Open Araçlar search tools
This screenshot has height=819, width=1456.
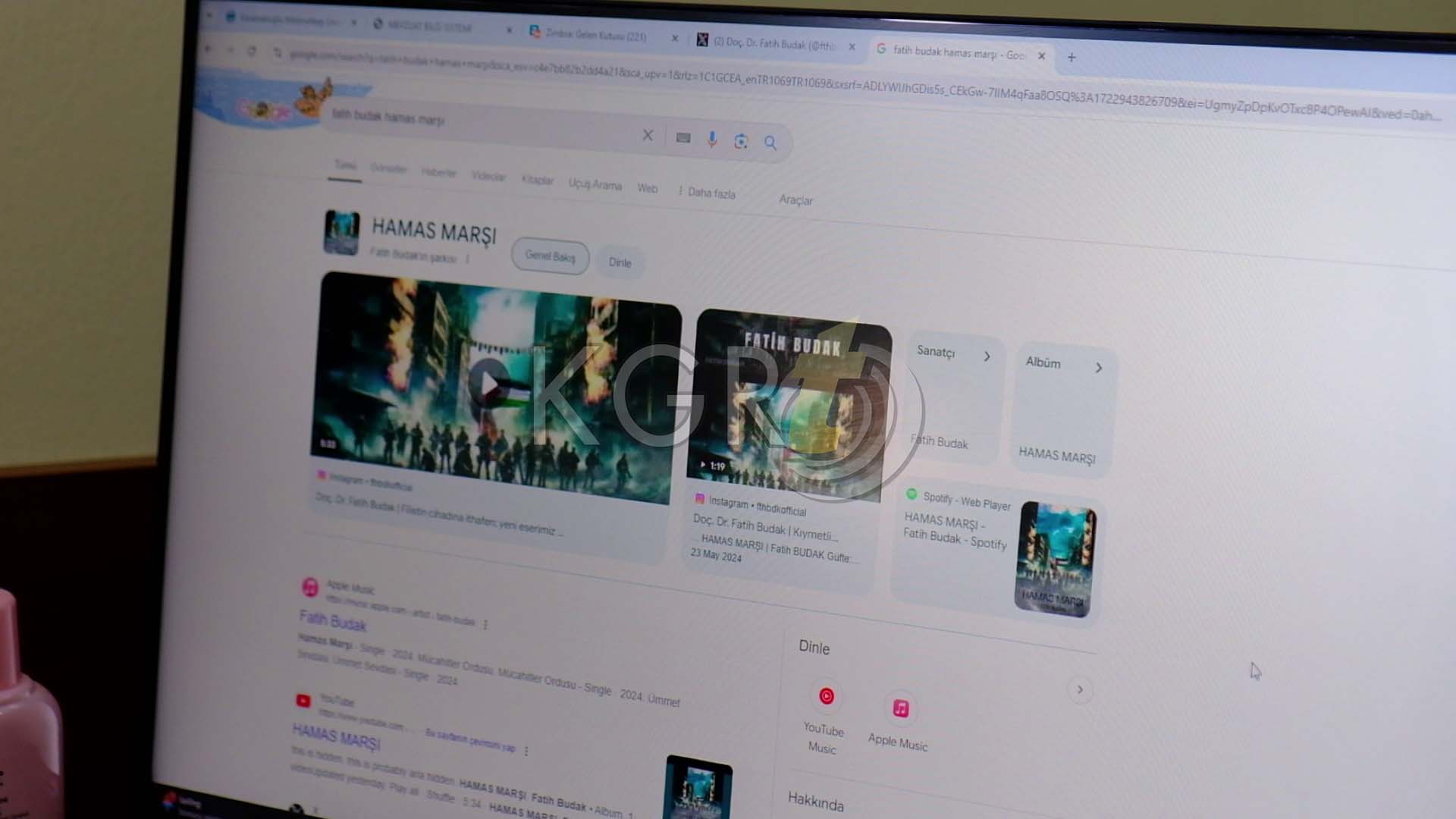pos(795,199)
